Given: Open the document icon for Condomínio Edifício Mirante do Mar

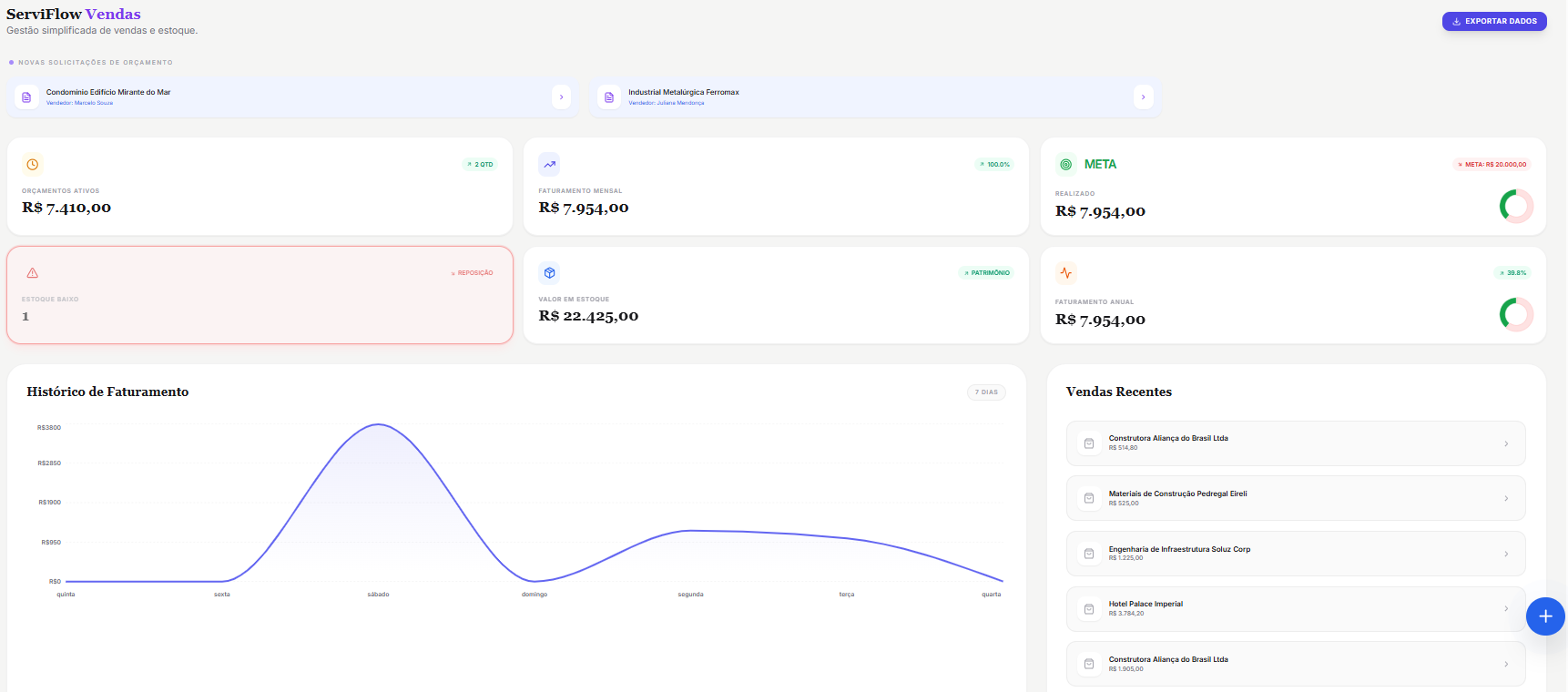Looking at the screenshot, I should coord(26,97).
